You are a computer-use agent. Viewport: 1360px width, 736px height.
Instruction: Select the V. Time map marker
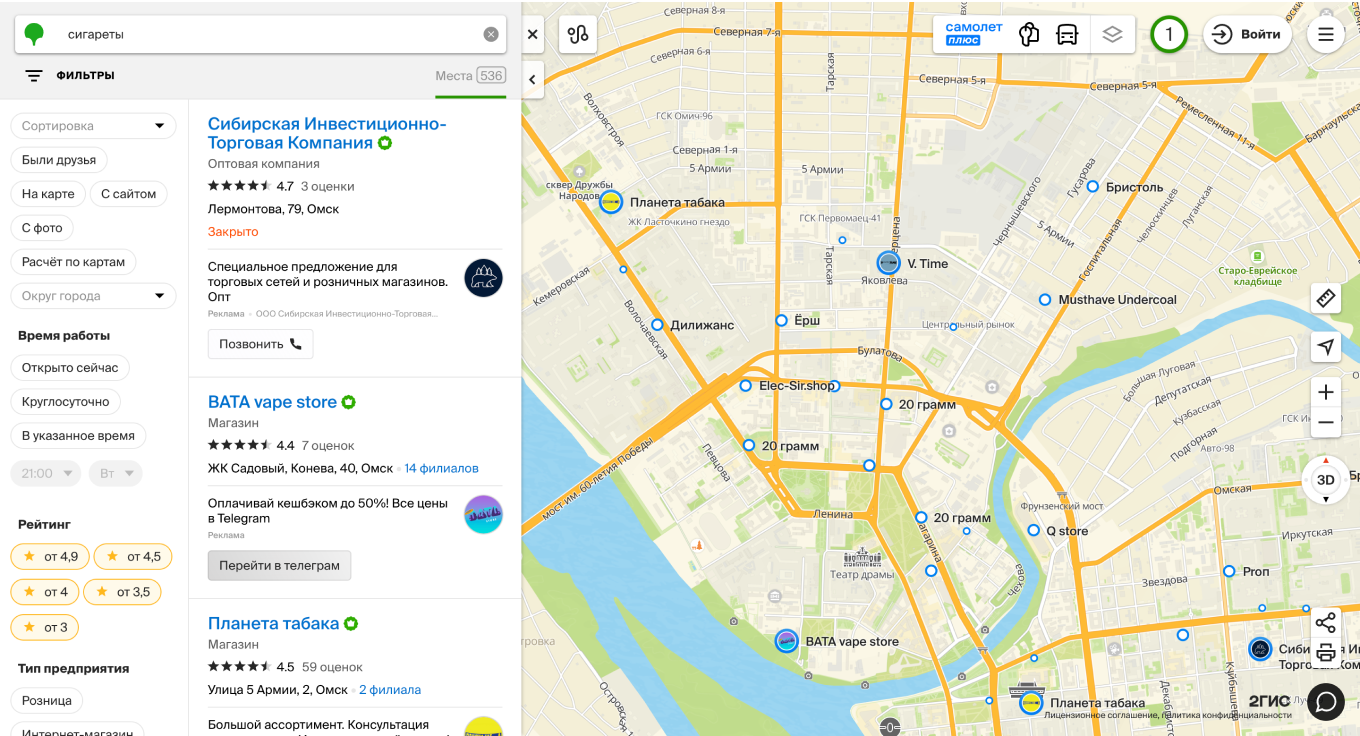[x=888, y=263]
